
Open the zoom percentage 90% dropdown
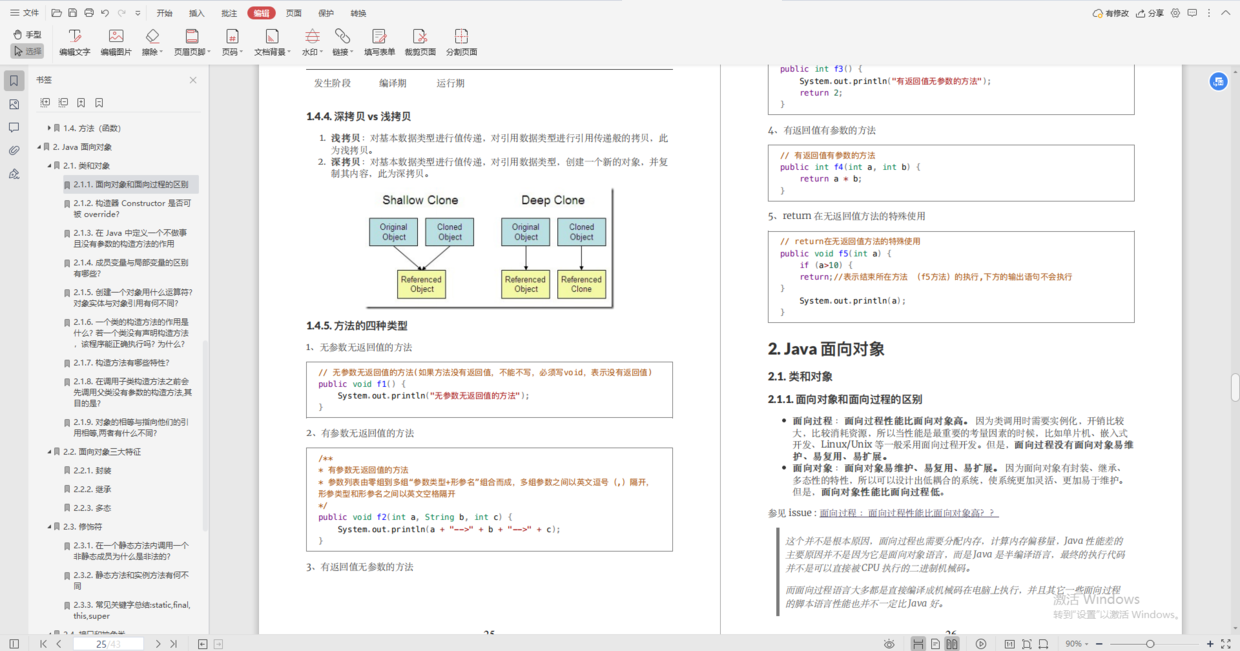click(1077, 644)
